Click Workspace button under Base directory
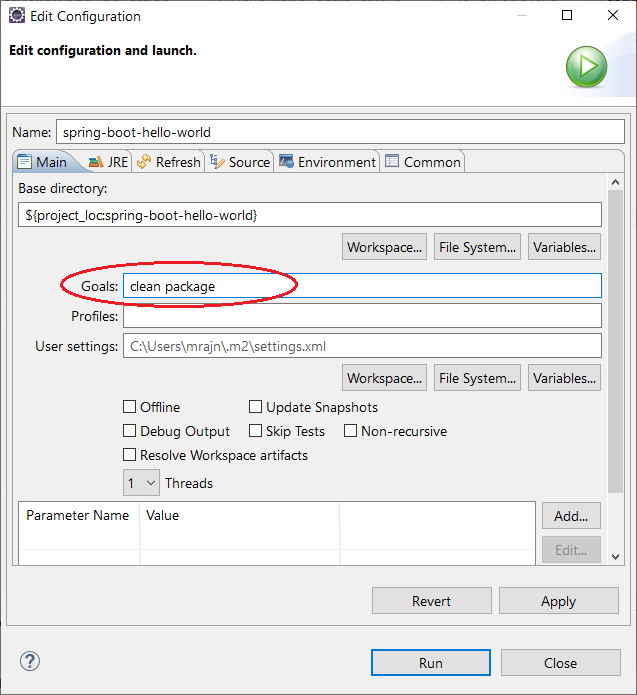The width and height of the screenshot is (637, 695). point(384,247)
